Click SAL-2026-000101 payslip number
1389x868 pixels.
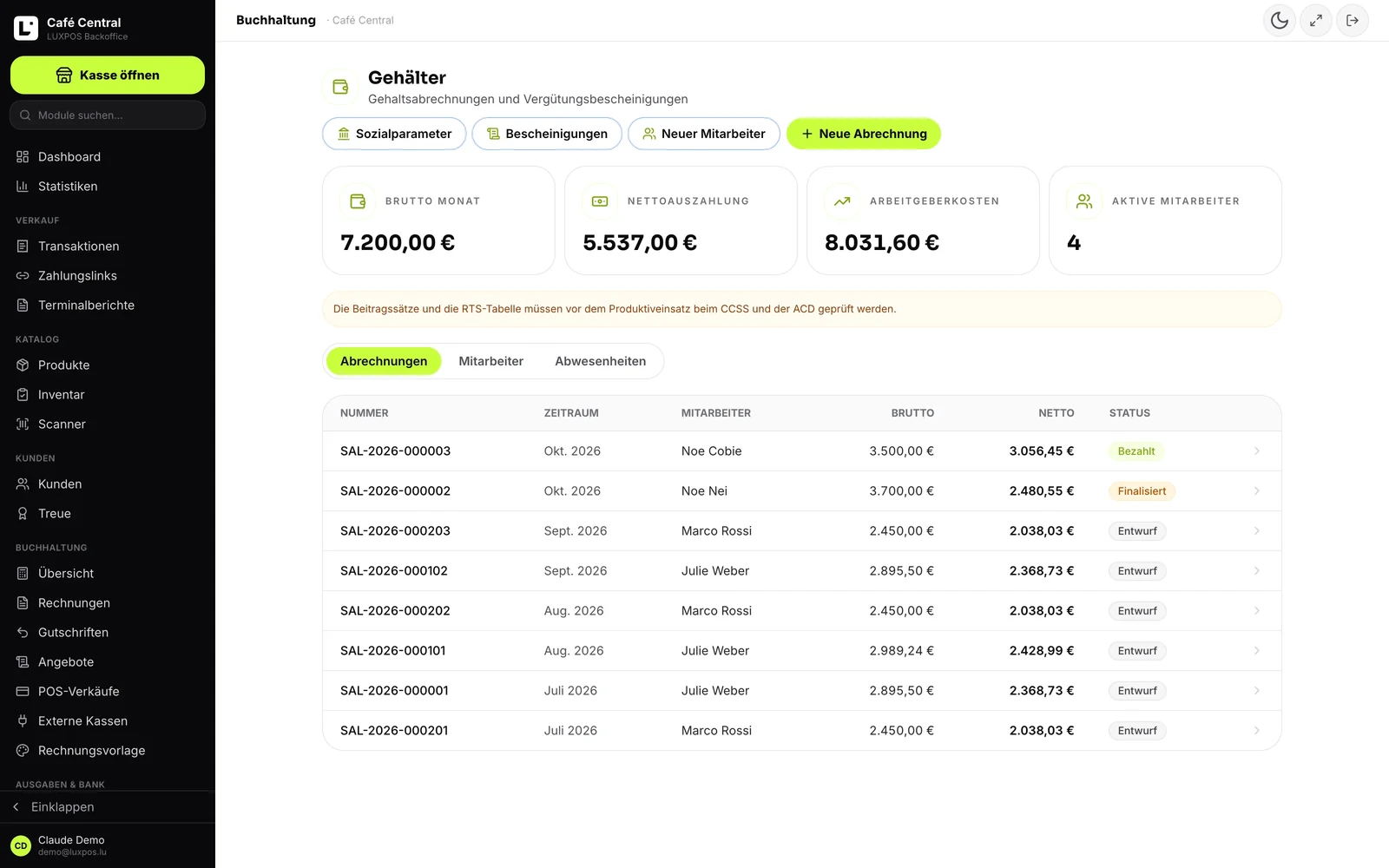pyautogui.click(x=392, y=650)
